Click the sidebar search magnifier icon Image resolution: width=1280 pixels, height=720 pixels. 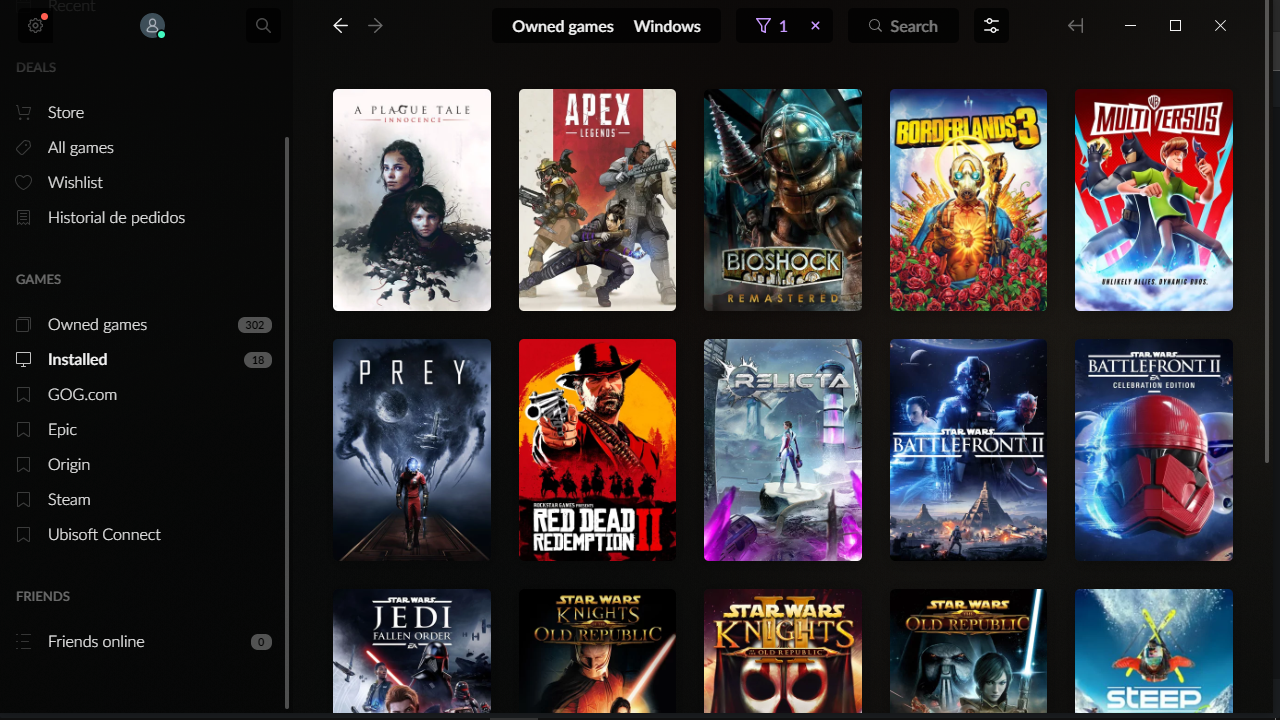[263, 26]
